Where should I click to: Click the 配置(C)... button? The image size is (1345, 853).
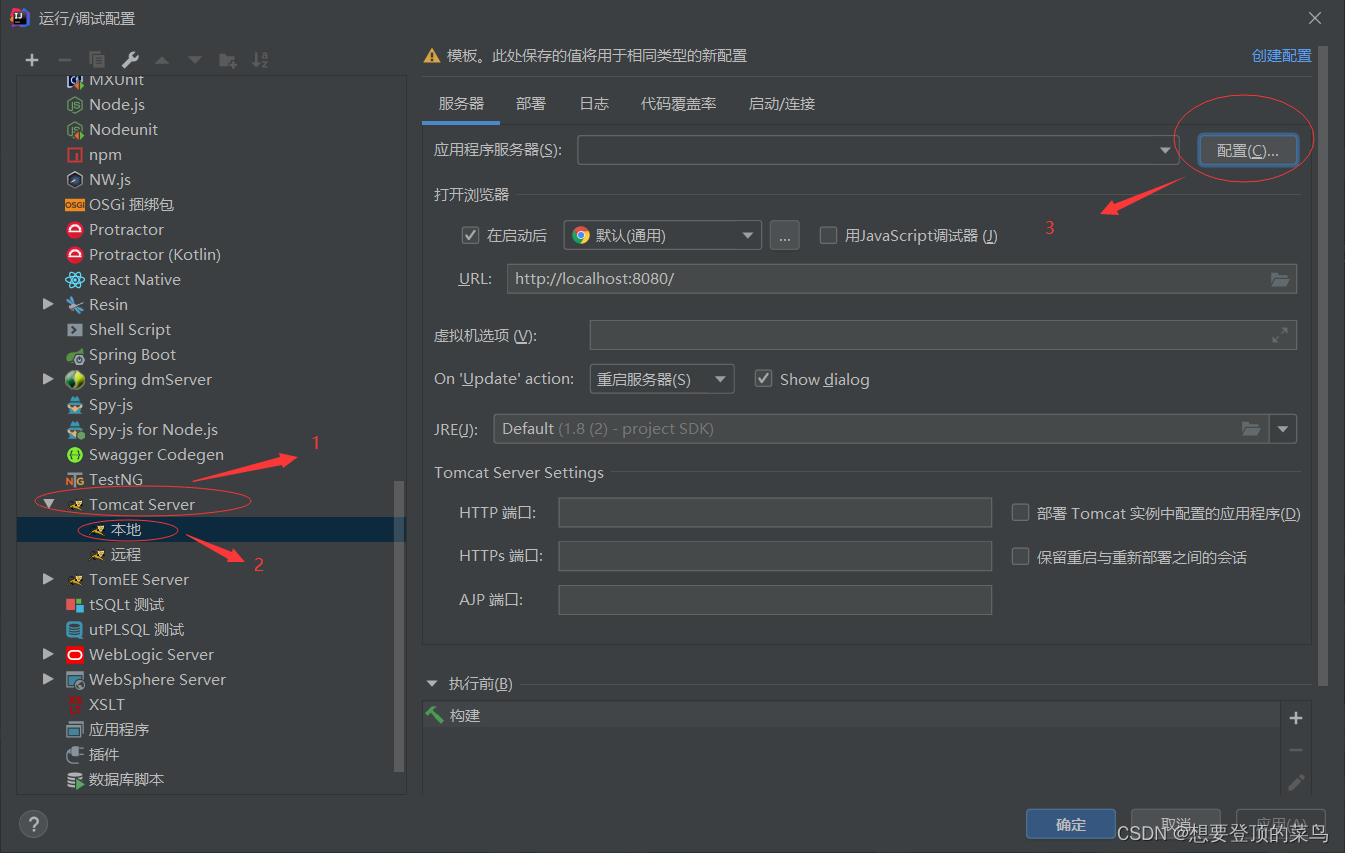[x=1248, y=151]
